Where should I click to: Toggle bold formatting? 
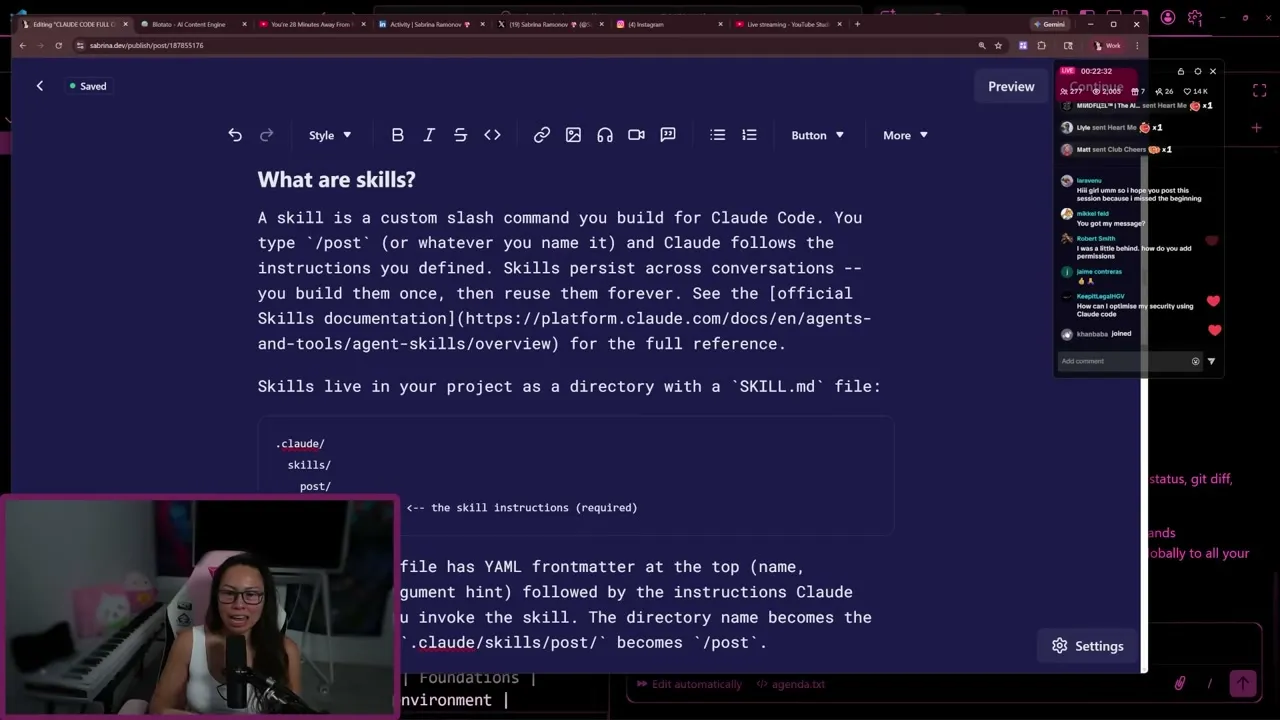397,135
